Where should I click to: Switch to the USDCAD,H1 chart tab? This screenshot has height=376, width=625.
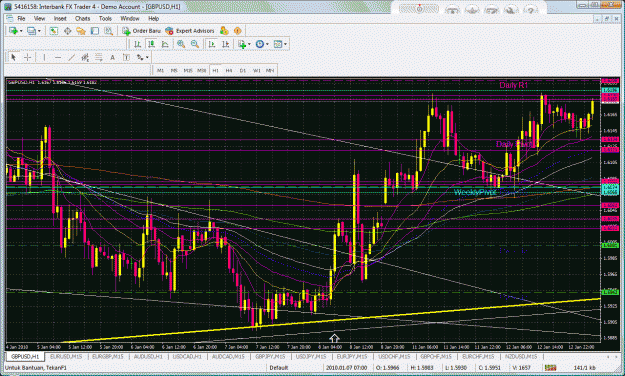tap(187, 356)
